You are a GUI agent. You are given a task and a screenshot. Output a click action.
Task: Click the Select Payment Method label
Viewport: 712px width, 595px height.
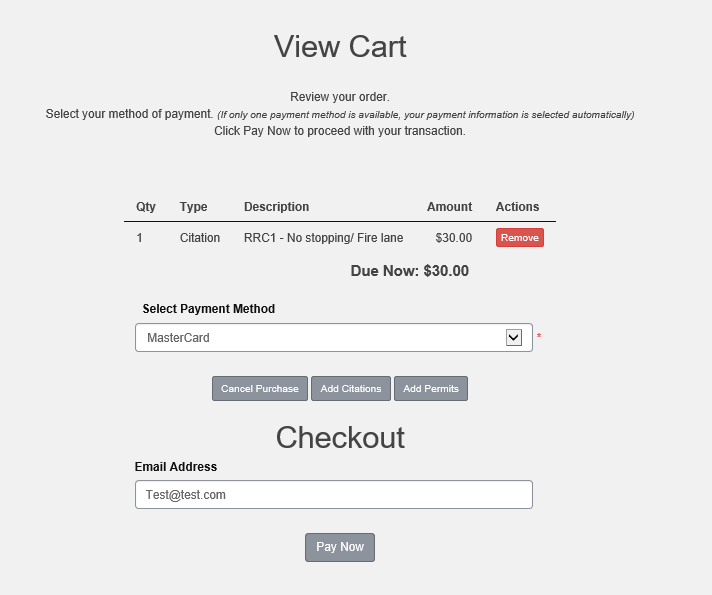(209, 309)
